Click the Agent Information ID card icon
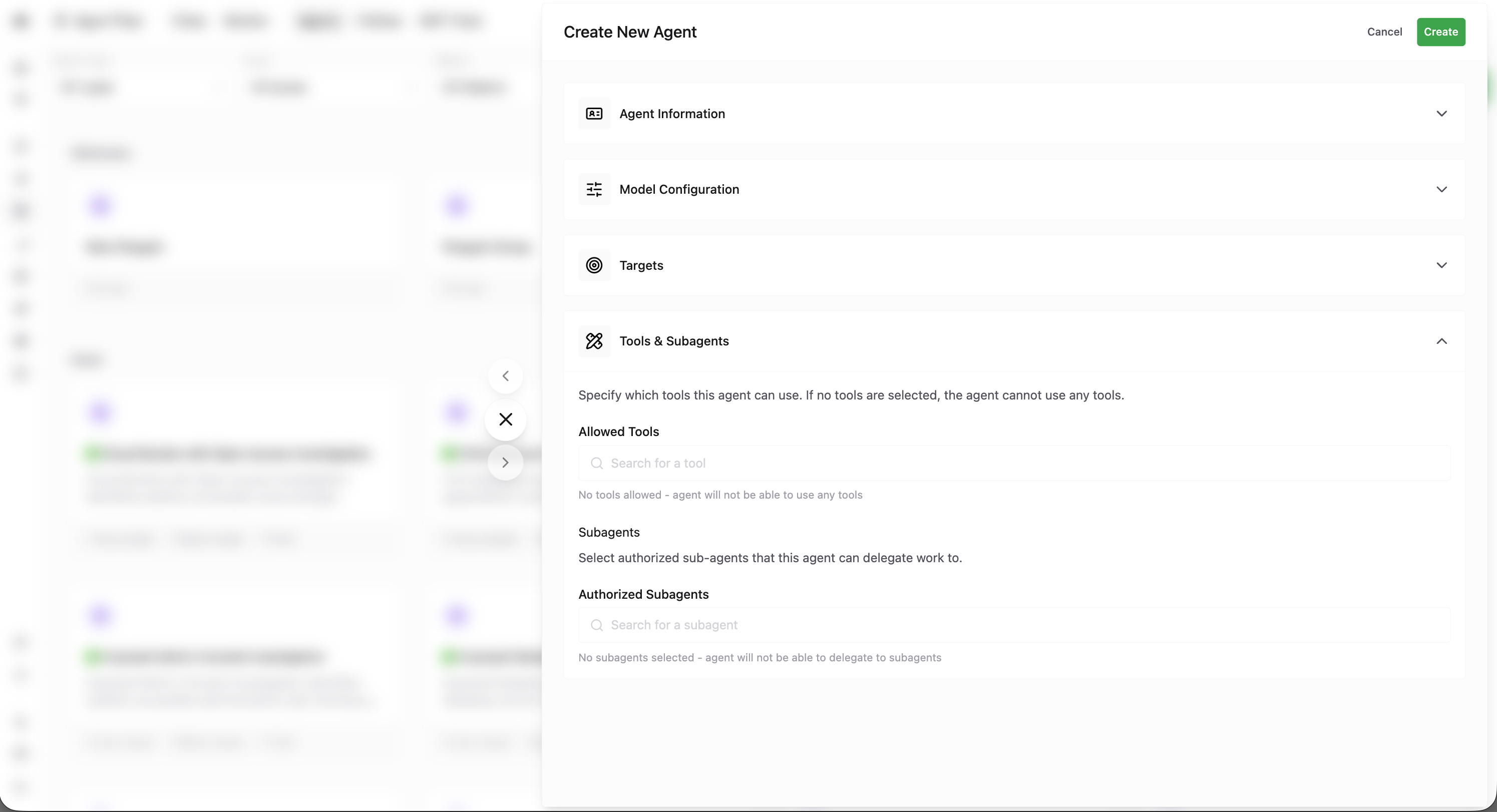The image size is (1497, 812). pos(594,113)
